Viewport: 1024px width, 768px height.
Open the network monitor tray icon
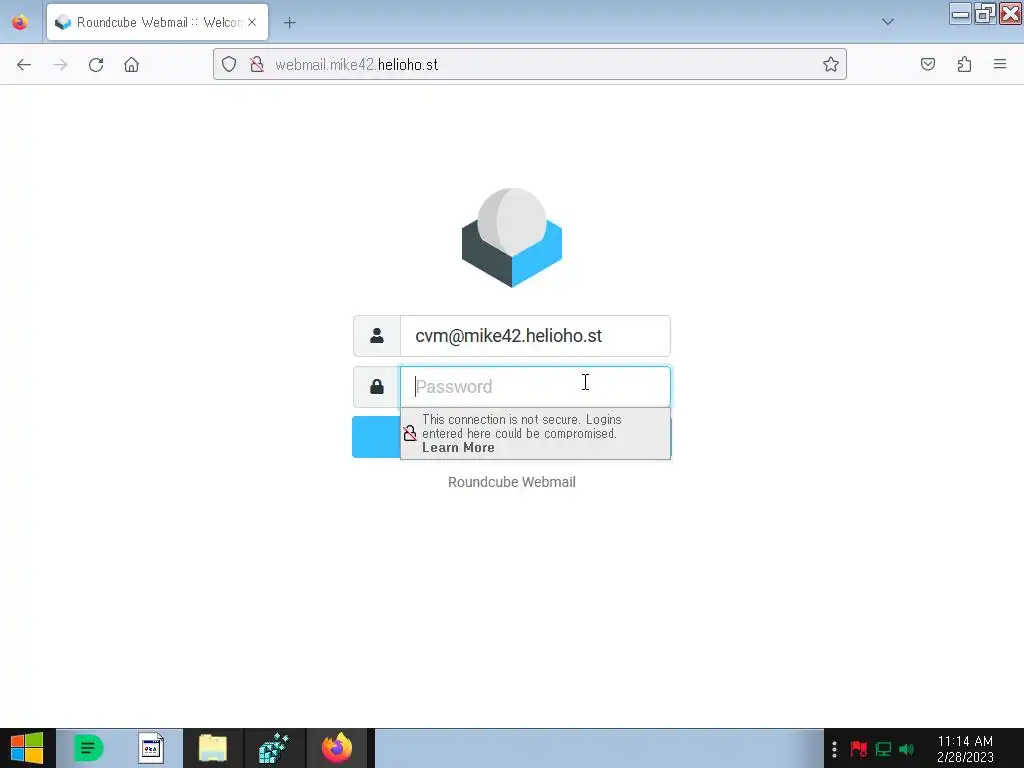click(x=883, y=749)
